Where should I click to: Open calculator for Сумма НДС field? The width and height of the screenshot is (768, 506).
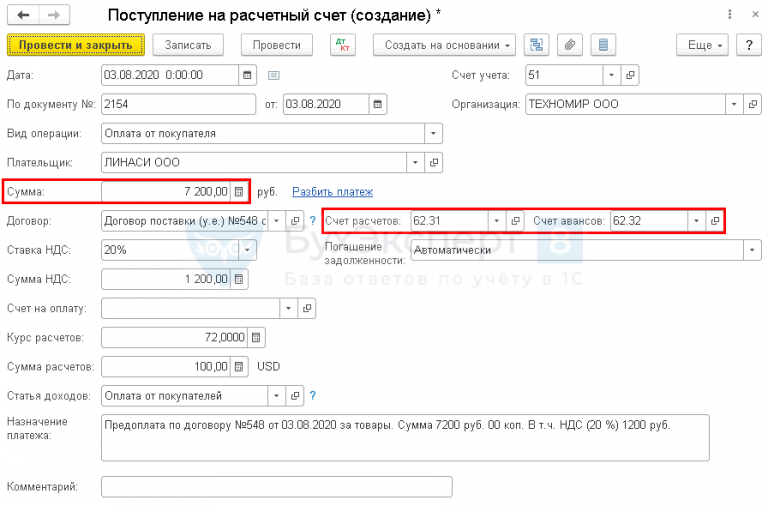coord(239,279)
